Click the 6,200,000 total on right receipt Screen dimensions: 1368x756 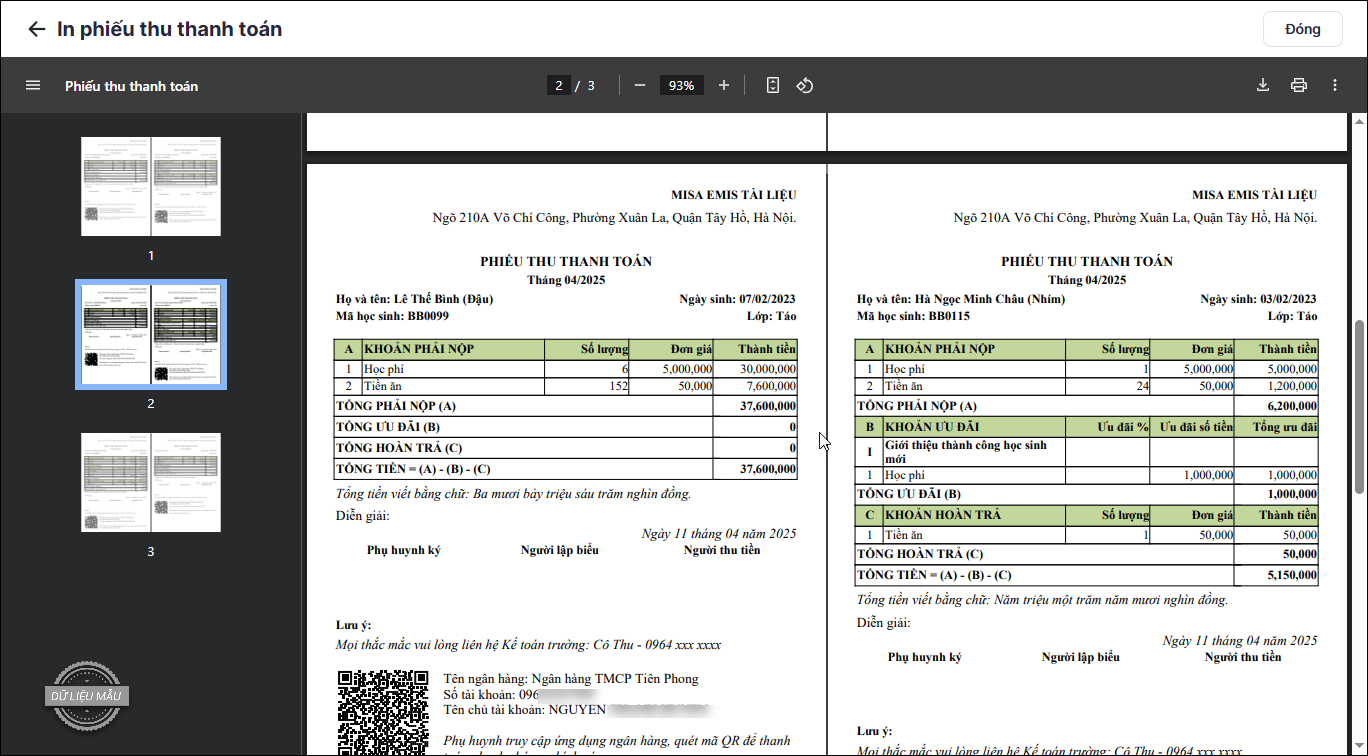[1291, 406]
